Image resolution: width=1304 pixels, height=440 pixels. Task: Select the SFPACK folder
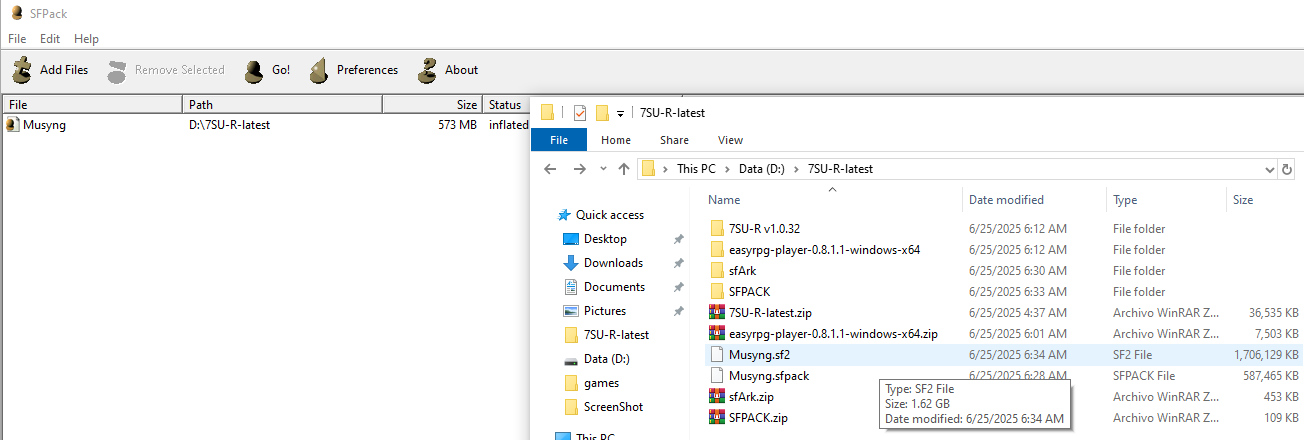[x=749, y=292]
